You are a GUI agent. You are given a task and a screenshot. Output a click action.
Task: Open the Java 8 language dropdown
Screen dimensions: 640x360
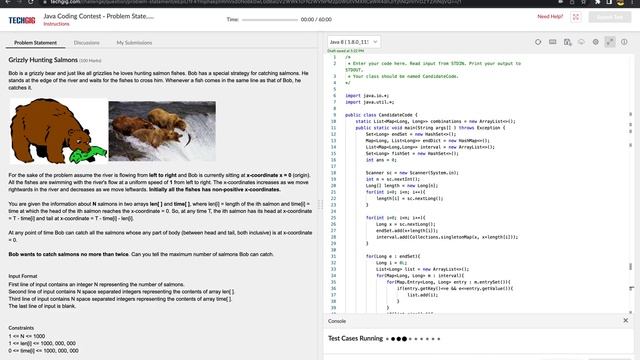coord(353,42)
